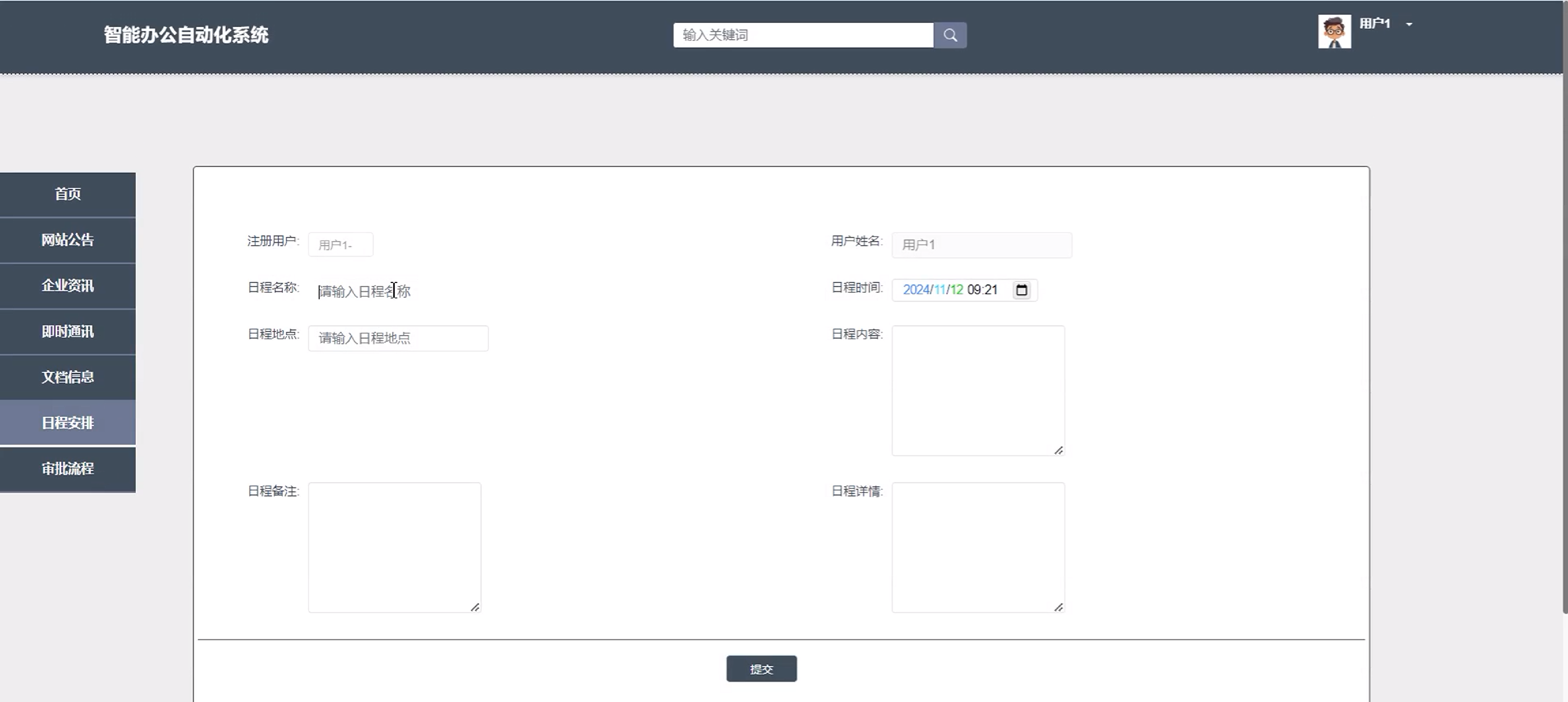1568x702 pixels.
Task: Click the resize handle of 日程内容 textarea
Action: [1058, 450]
